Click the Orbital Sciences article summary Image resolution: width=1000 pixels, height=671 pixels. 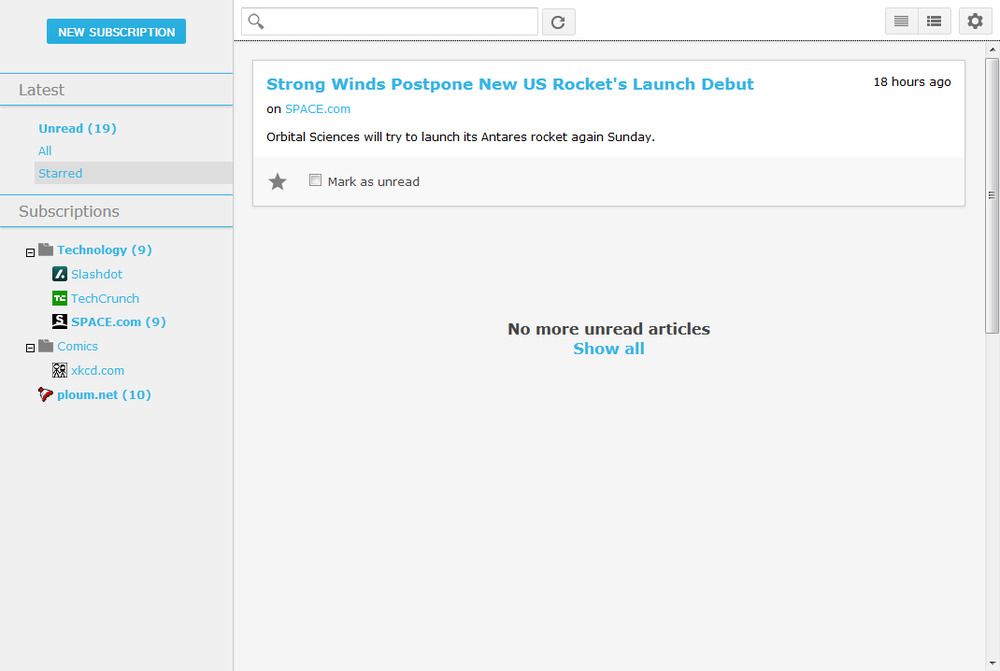point(460,137)
